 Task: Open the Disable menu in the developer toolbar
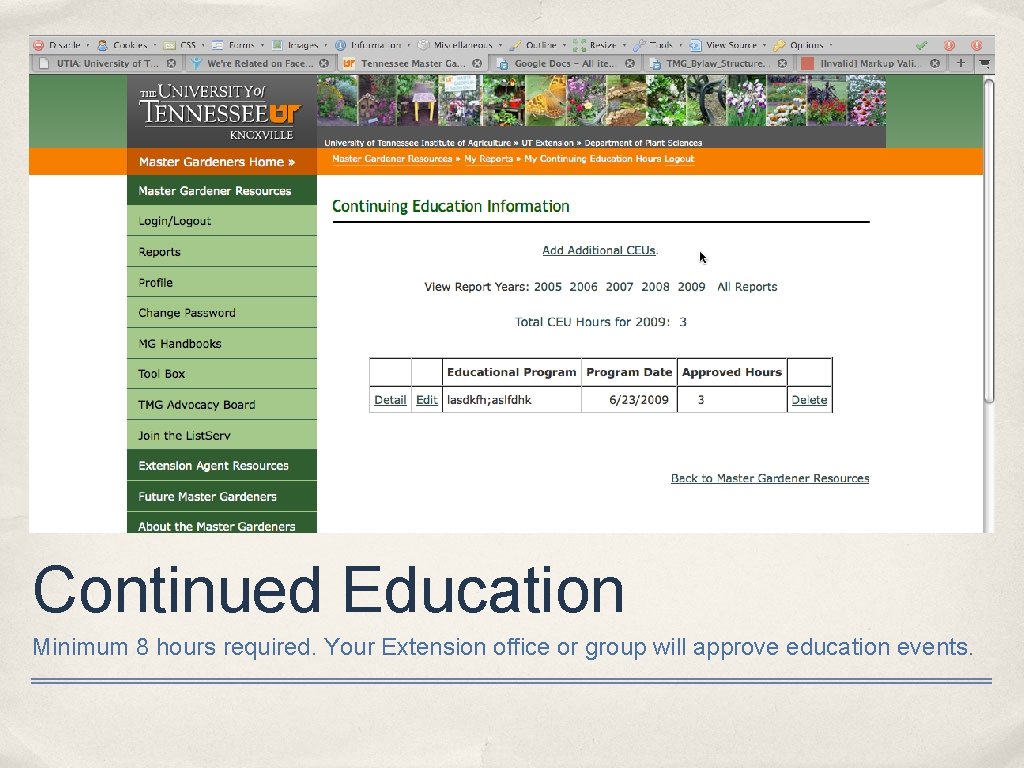coord(61,45)
